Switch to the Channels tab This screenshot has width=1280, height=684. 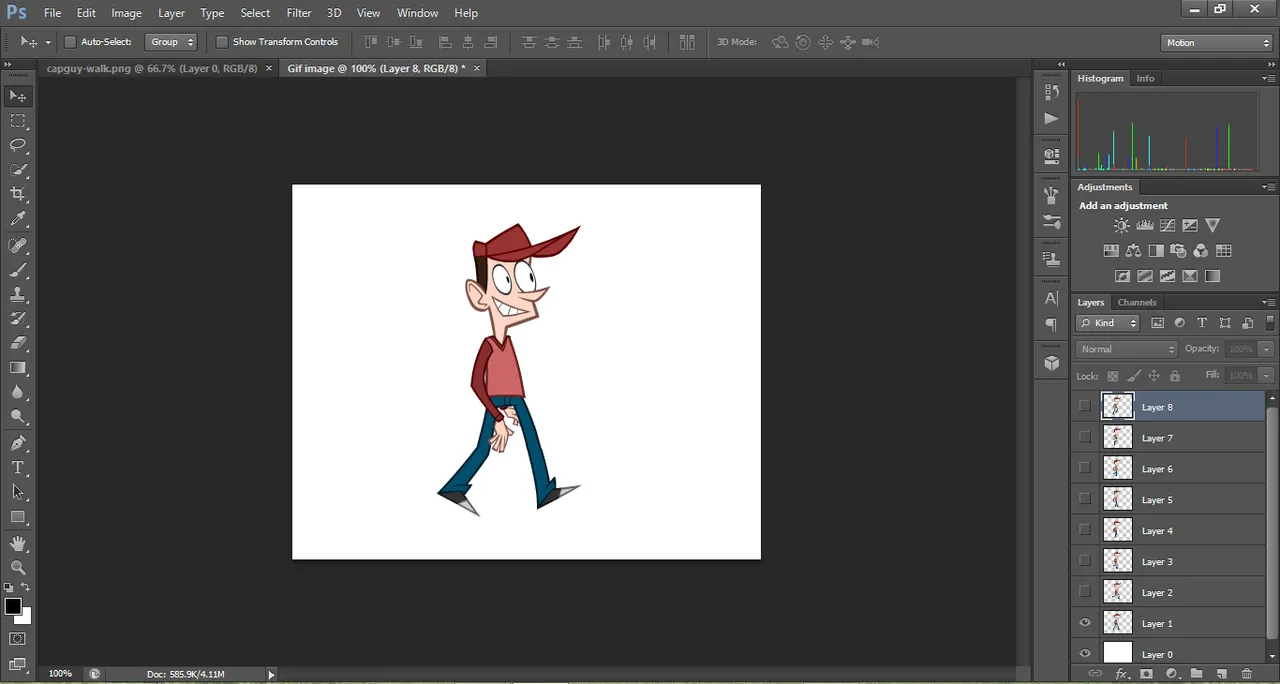point(1137,302)
